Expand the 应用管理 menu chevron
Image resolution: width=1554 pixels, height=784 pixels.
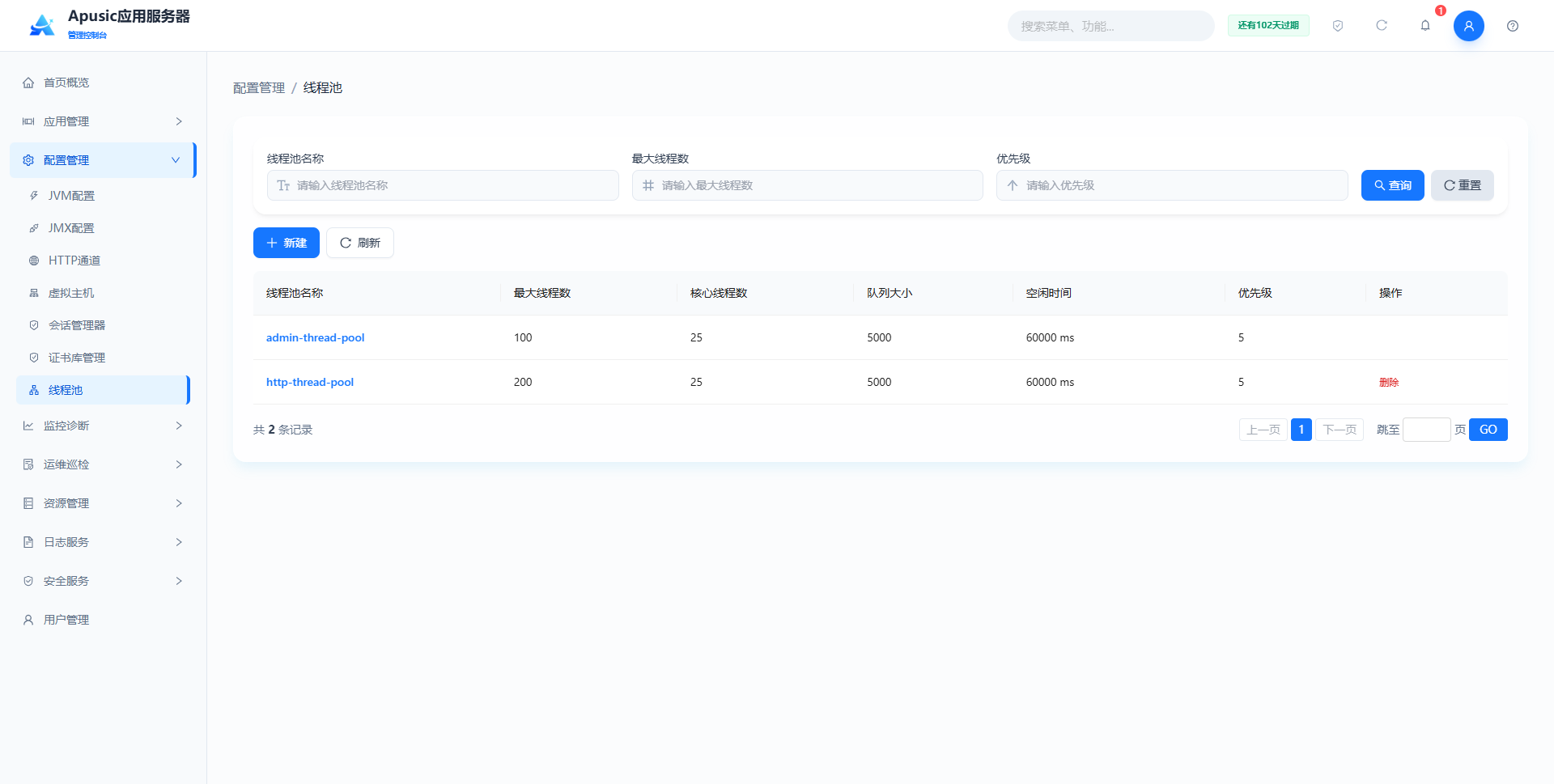pos(179,121)
